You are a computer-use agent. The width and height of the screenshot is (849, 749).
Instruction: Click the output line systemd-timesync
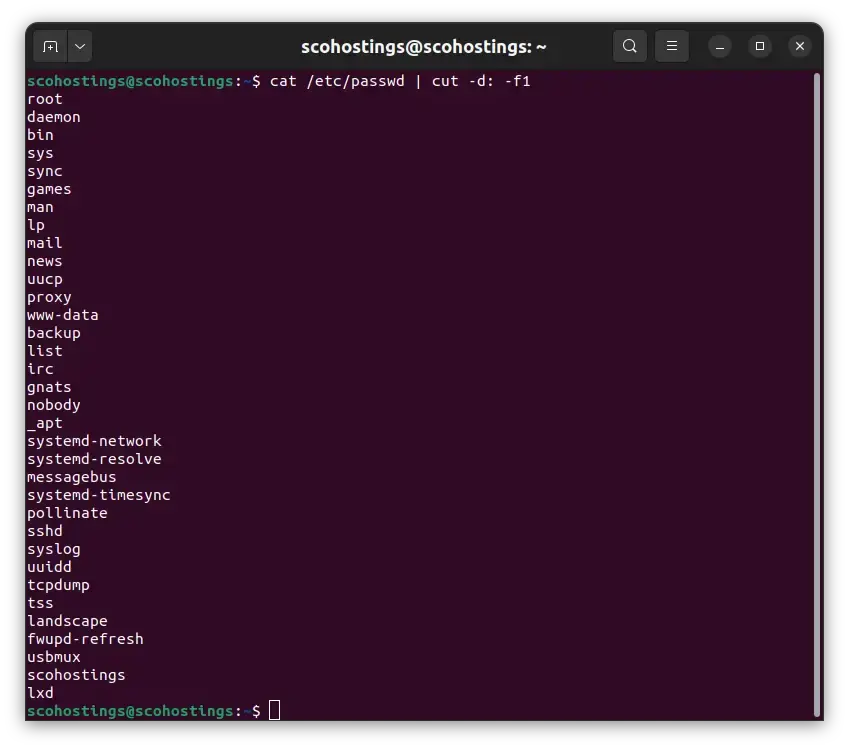tap(99, 494)
